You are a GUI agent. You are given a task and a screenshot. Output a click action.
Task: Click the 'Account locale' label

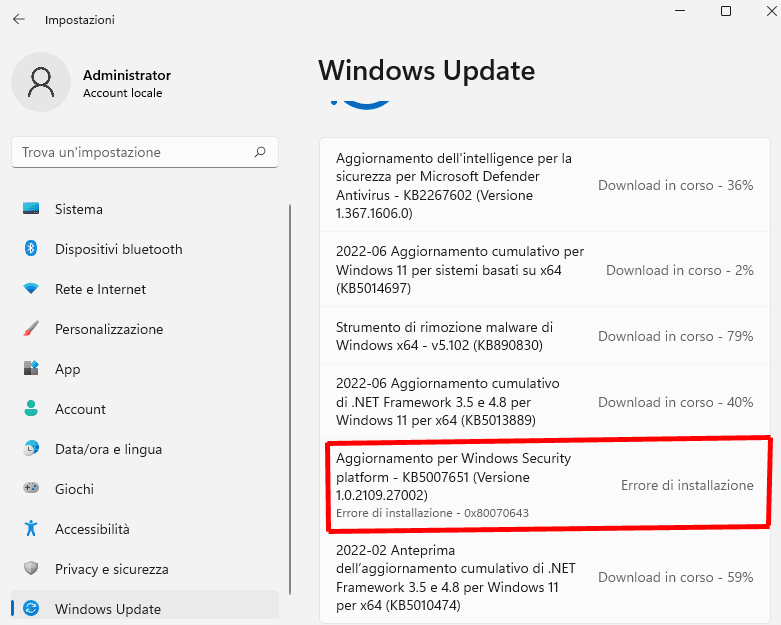[123, 93]
